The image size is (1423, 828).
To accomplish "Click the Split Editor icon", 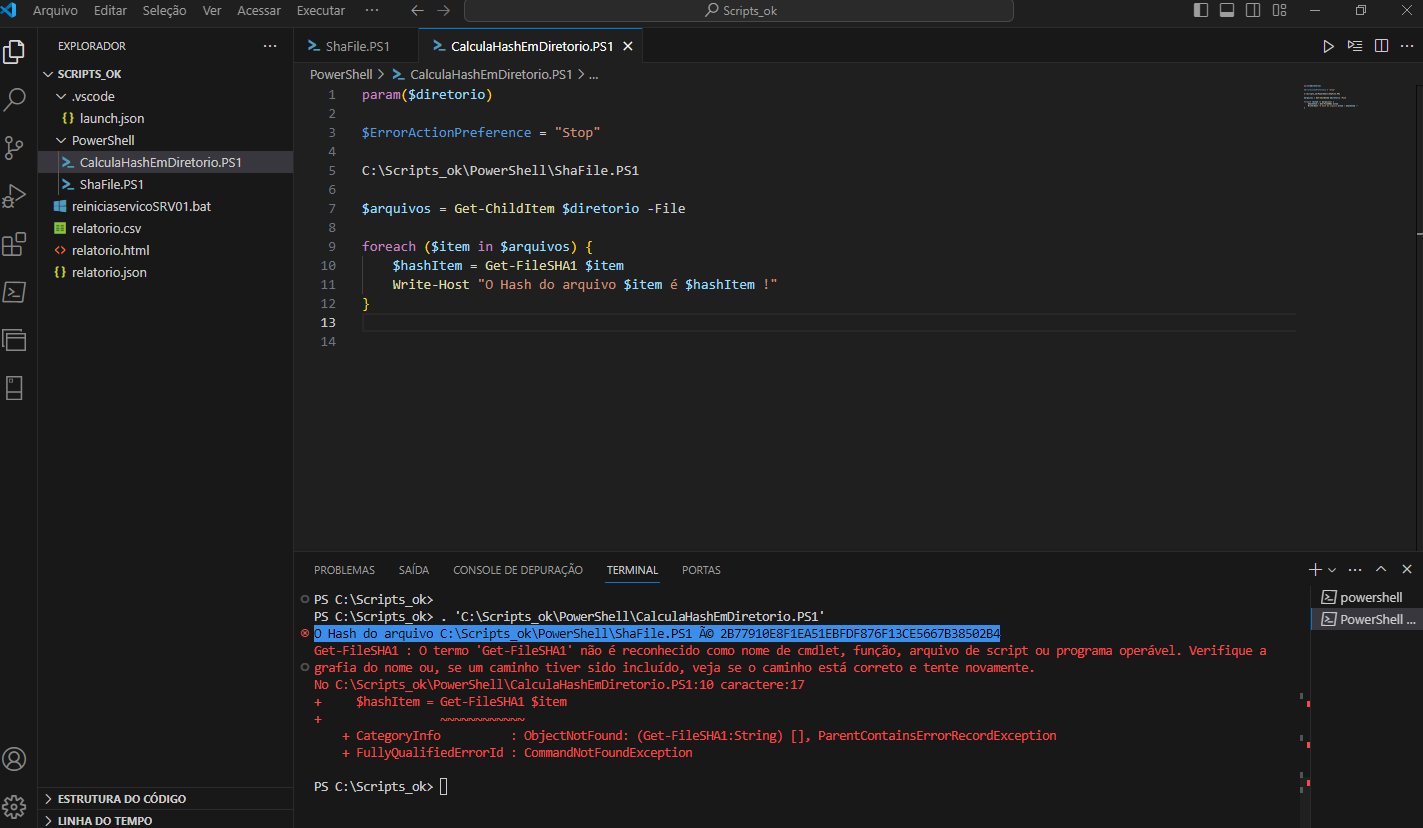I will tap(1381, 46).
